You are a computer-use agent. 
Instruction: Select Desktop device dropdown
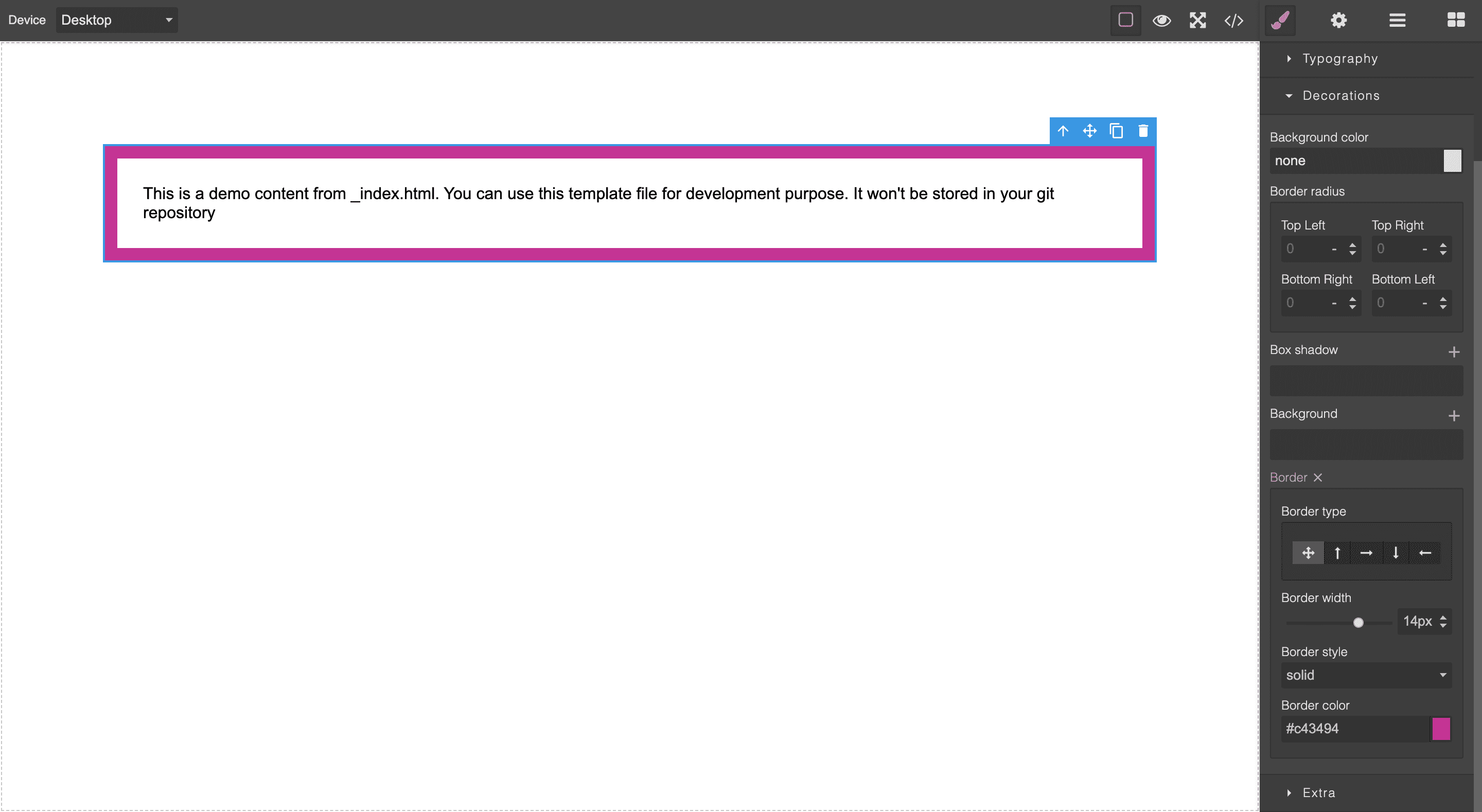pyautogui.click(x=115, y=19)
